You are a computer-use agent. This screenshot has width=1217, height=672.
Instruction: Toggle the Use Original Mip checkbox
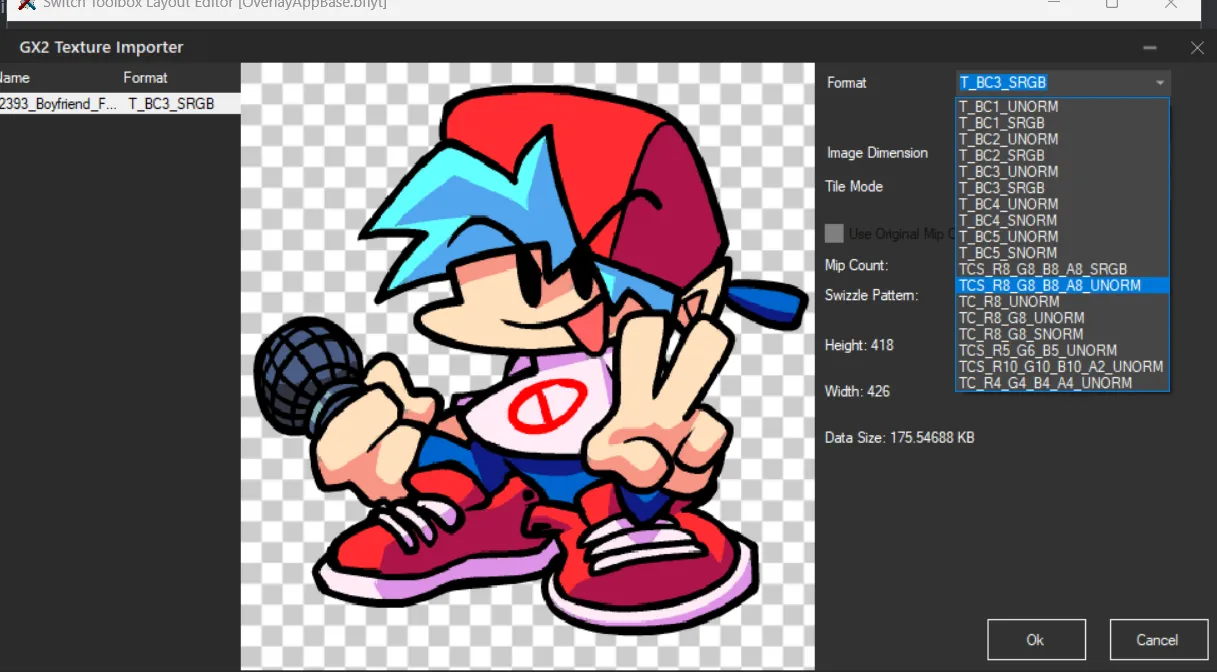(x=834, y=233)
